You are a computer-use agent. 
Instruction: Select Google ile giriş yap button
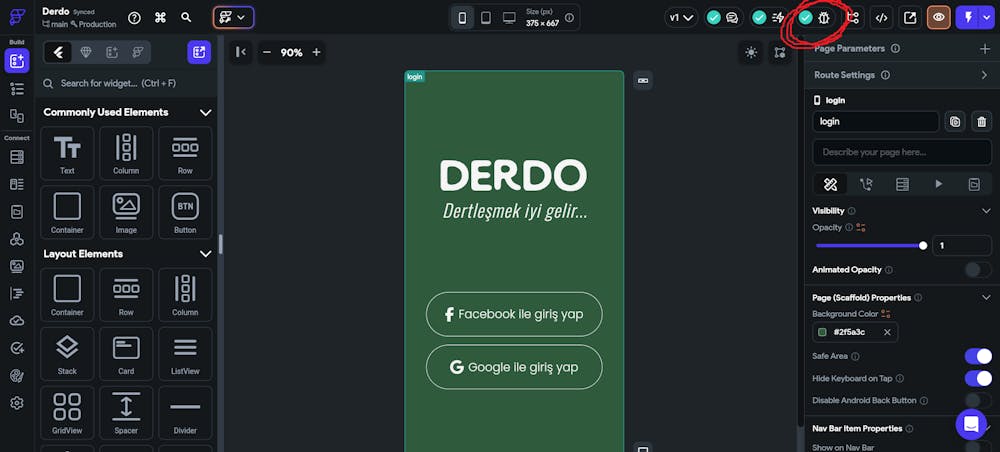coord(514,367)
